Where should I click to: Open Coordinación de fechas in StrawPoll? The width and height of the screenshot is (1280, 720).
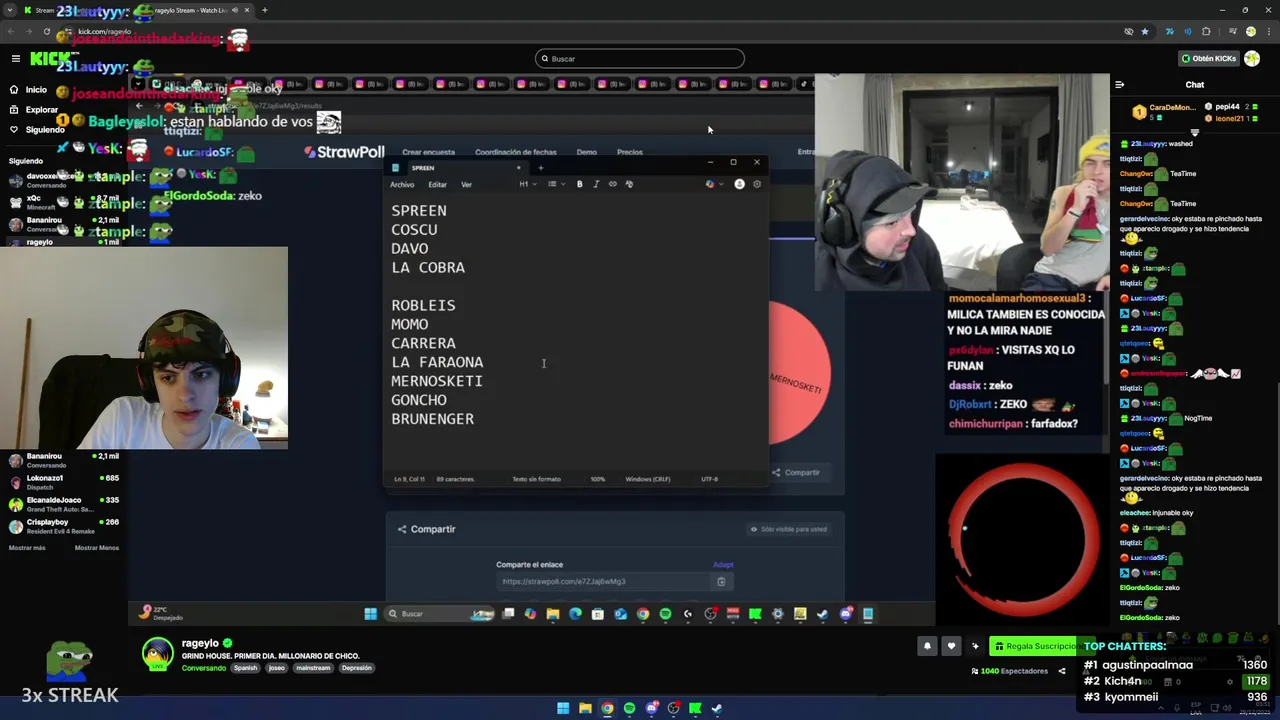pos(516,152)
